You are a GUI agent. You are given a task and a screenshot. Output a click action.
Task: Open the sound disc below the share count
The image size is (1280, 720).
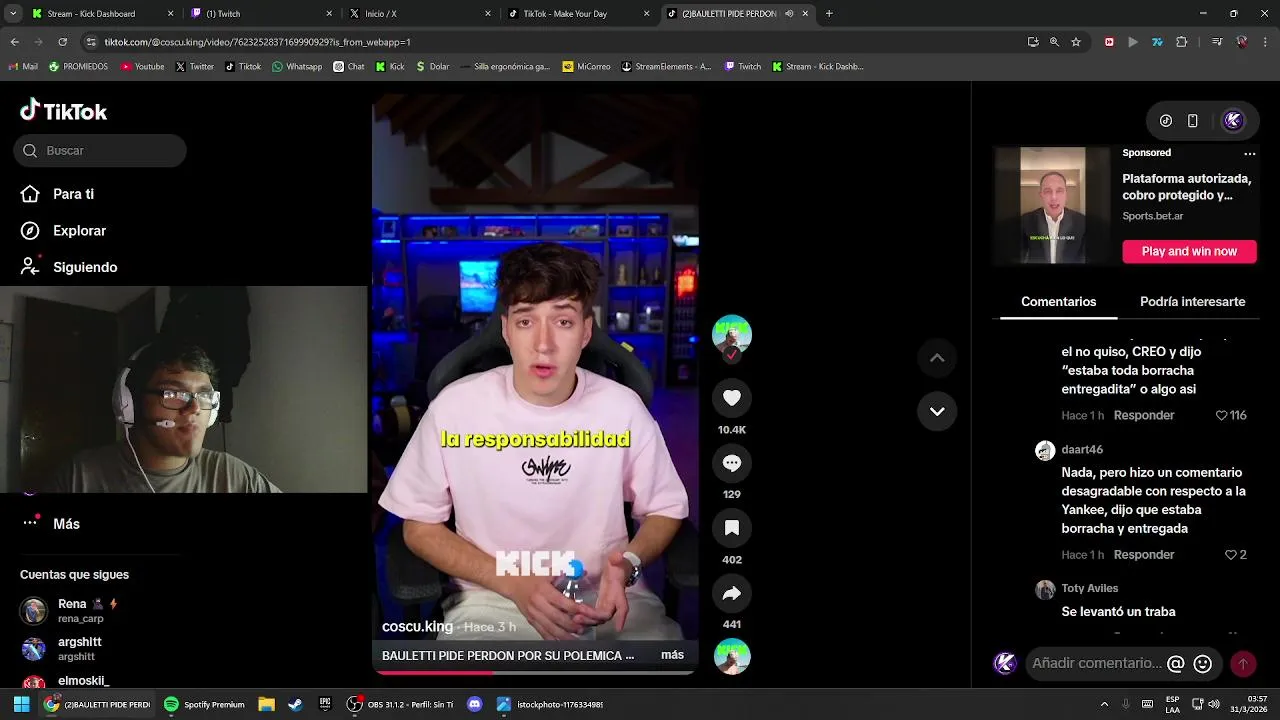pyautogui.click(x=732, y=656)
